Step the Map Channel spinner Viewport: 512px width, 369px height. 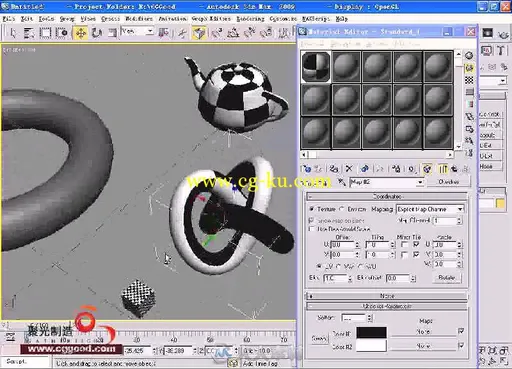460,221
